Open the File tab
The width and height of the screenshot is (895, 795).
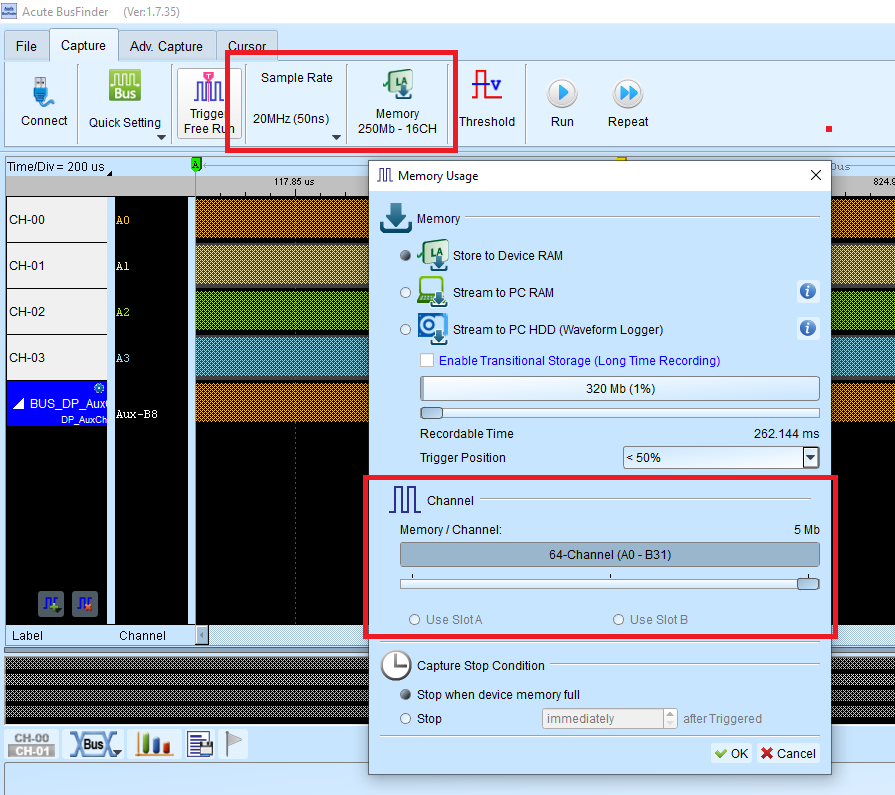(26, 46)
